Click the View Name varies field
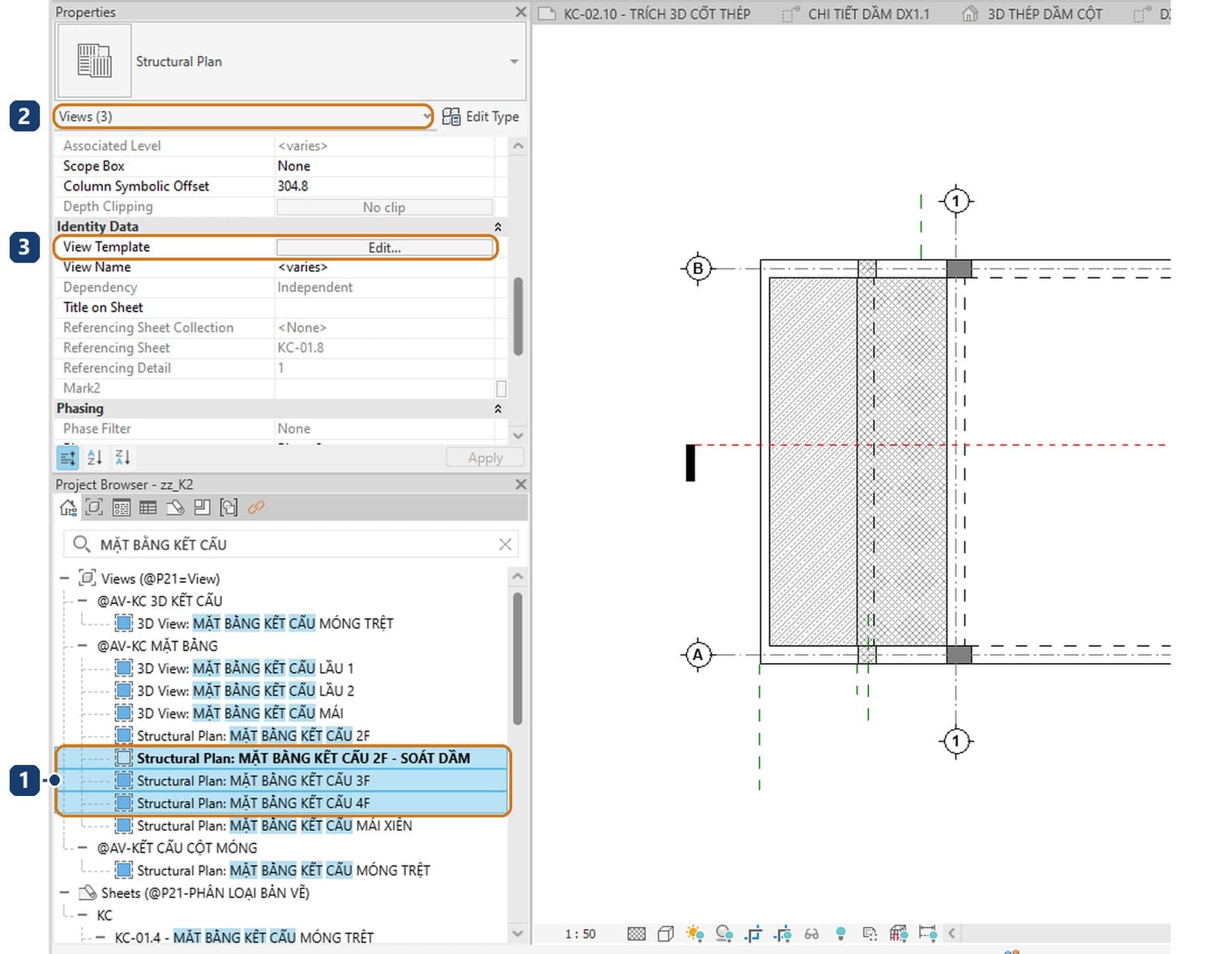The height and width of the screenshot is (954, 1232). tap(384, 267)
